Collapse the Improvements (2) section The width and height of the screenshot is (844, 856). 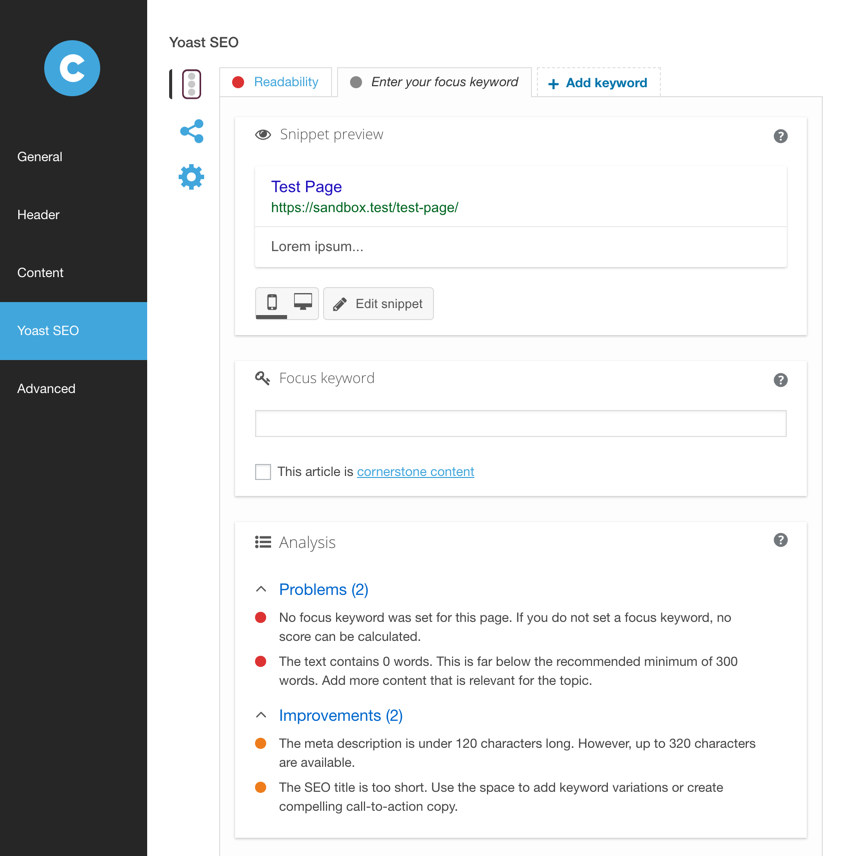261,715
